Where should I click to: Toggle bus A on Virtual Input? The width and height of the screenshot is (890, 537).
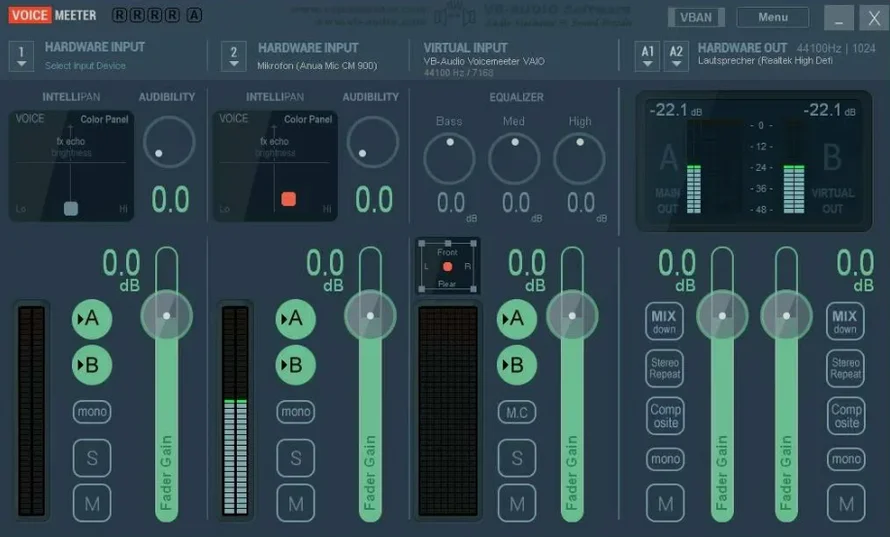click(517, 319)
